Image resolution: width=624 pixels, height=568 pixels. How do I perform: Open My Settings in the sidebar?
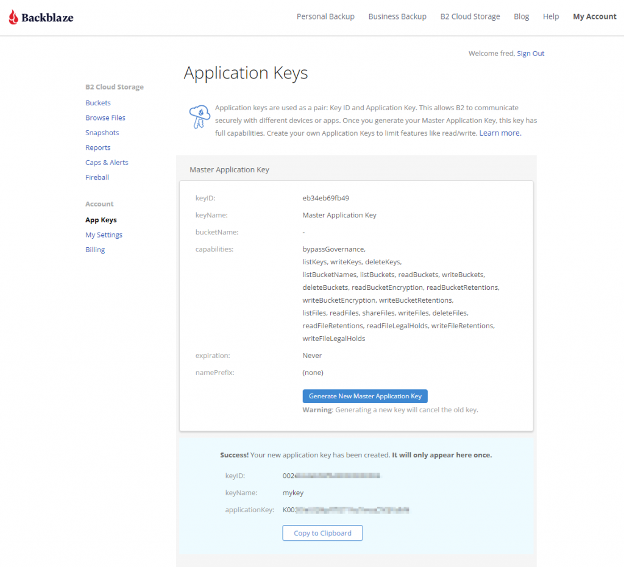(x=104, y=235)
